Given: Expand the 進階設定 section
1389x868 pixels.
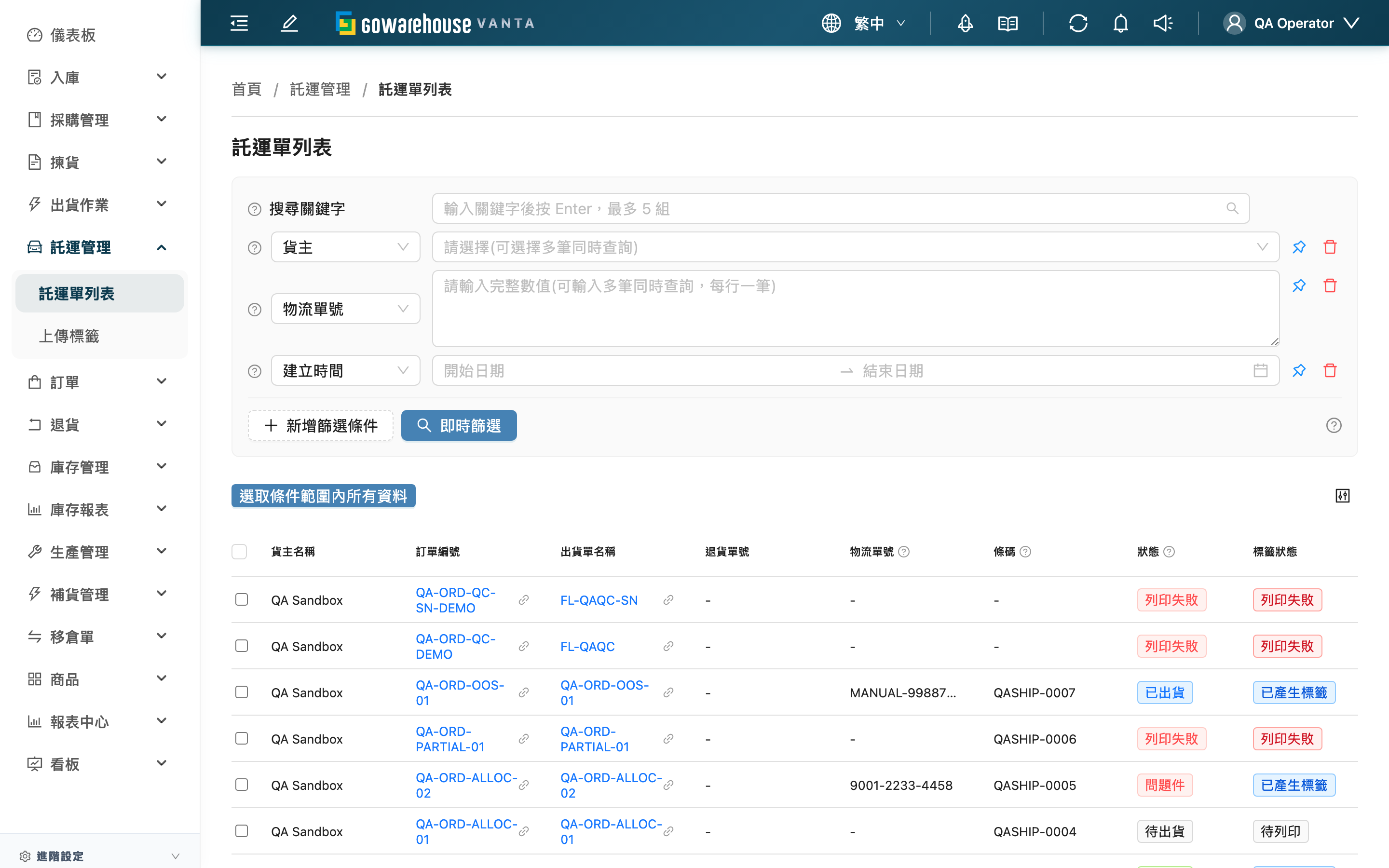Looking at the screenshot, I should 100,856.
